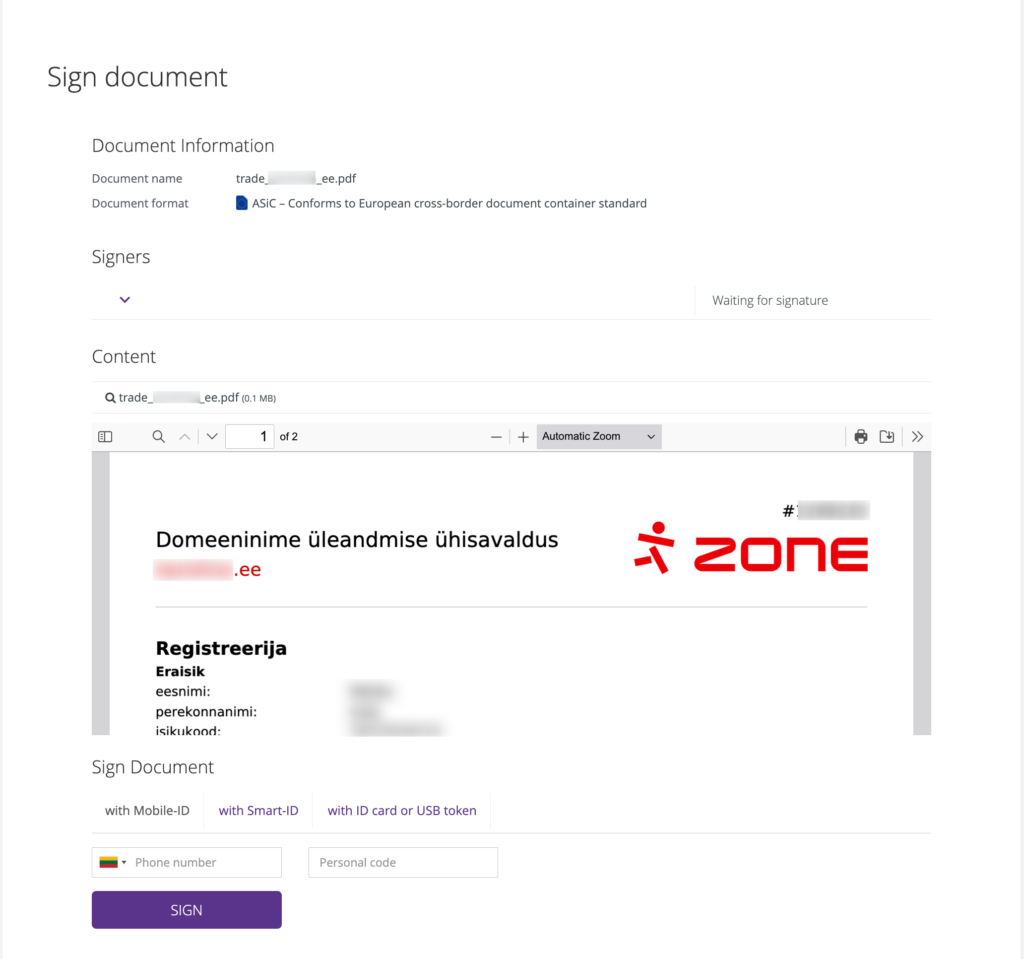Zoom in the PDF preview
The image size is (1024, 959).
523,437
